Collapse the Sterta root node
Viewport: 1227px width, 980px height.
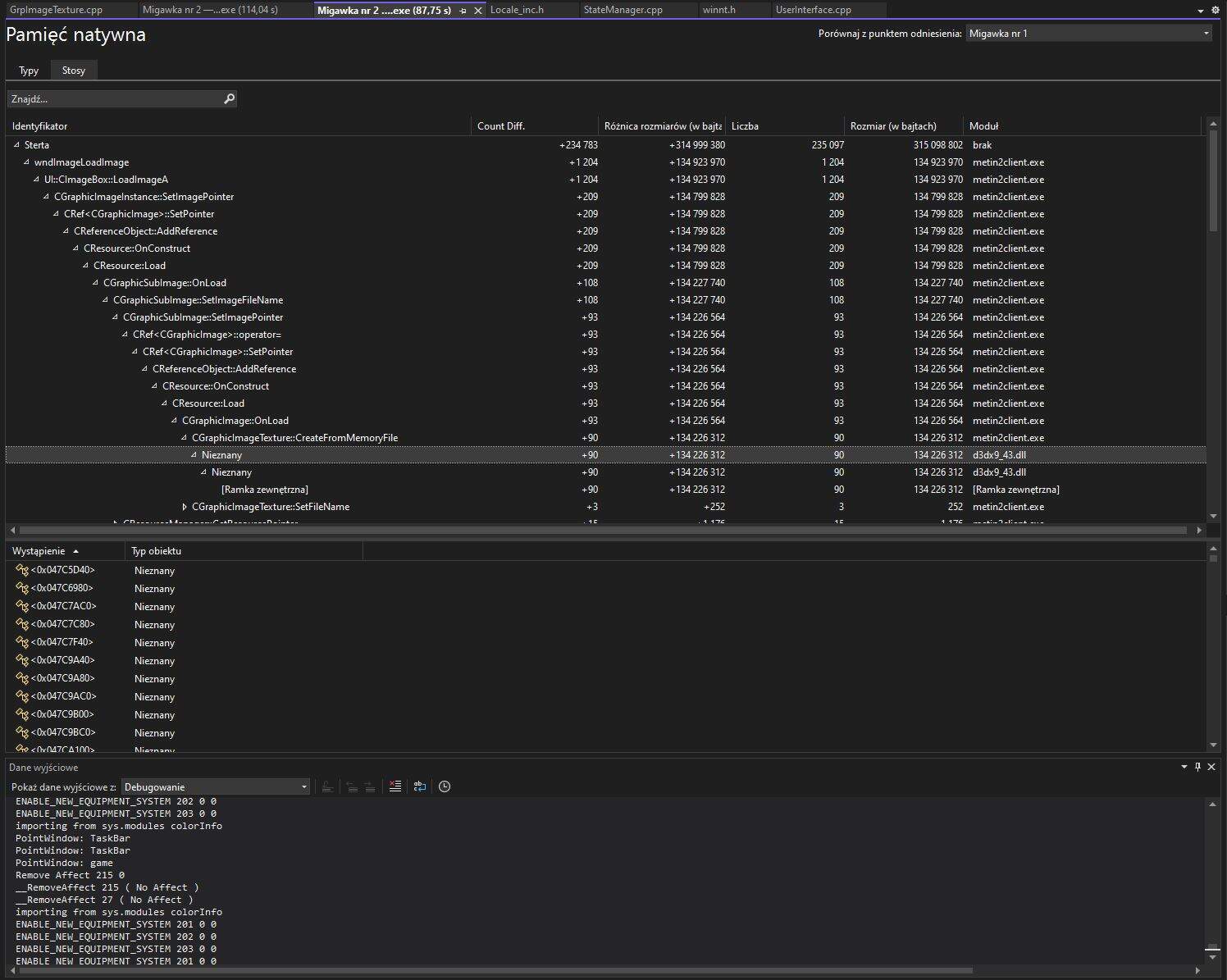point(16,145)
